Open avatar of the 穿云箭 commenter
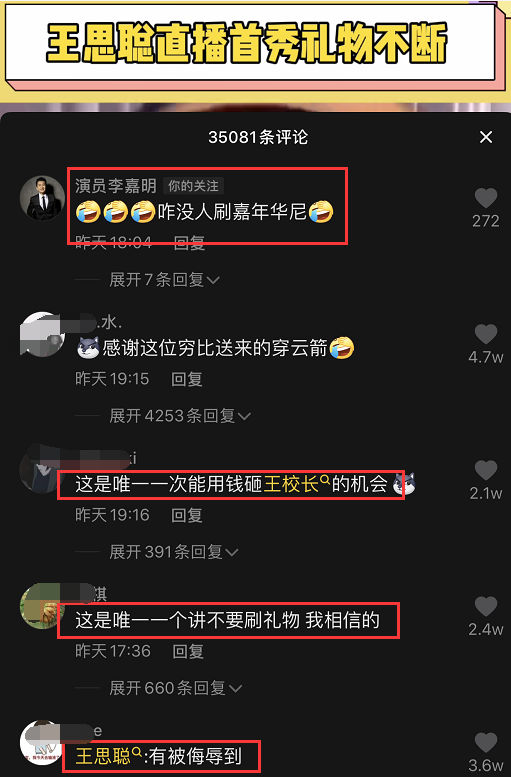The height and width of the screenshot is (777, 511). (42, 334)
